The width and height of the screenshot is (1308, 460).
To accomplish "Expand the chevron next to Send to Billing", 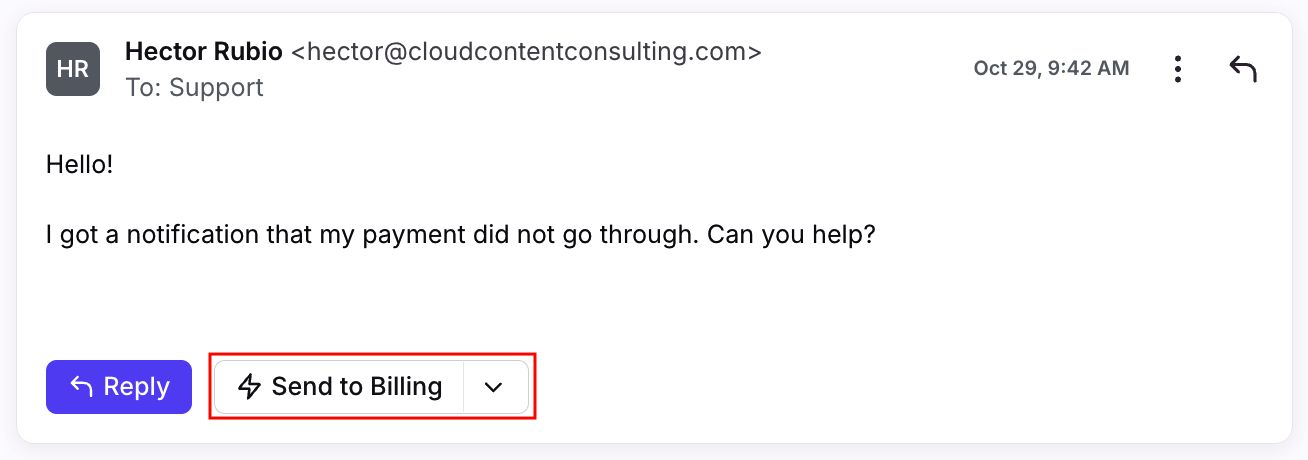I will click(x=494, y=387).
